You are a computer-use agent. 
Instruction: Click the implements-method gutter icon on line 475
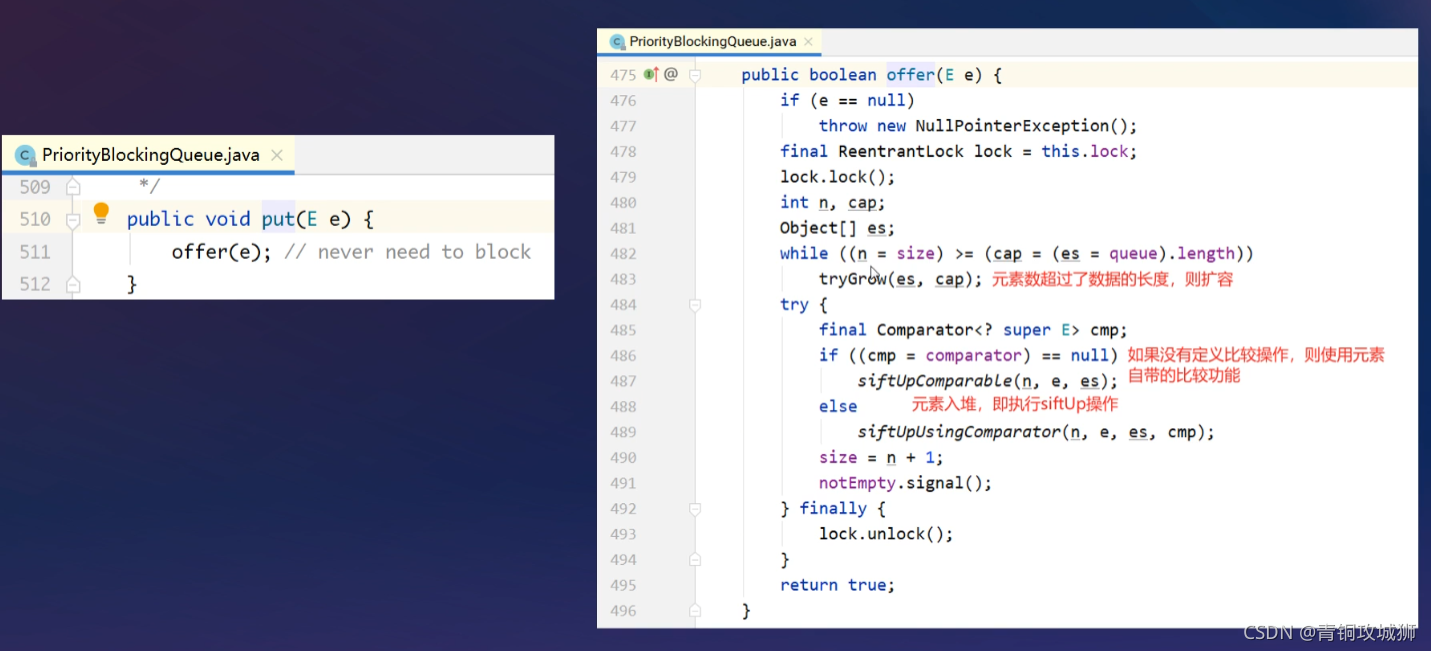tap(651, 74)
